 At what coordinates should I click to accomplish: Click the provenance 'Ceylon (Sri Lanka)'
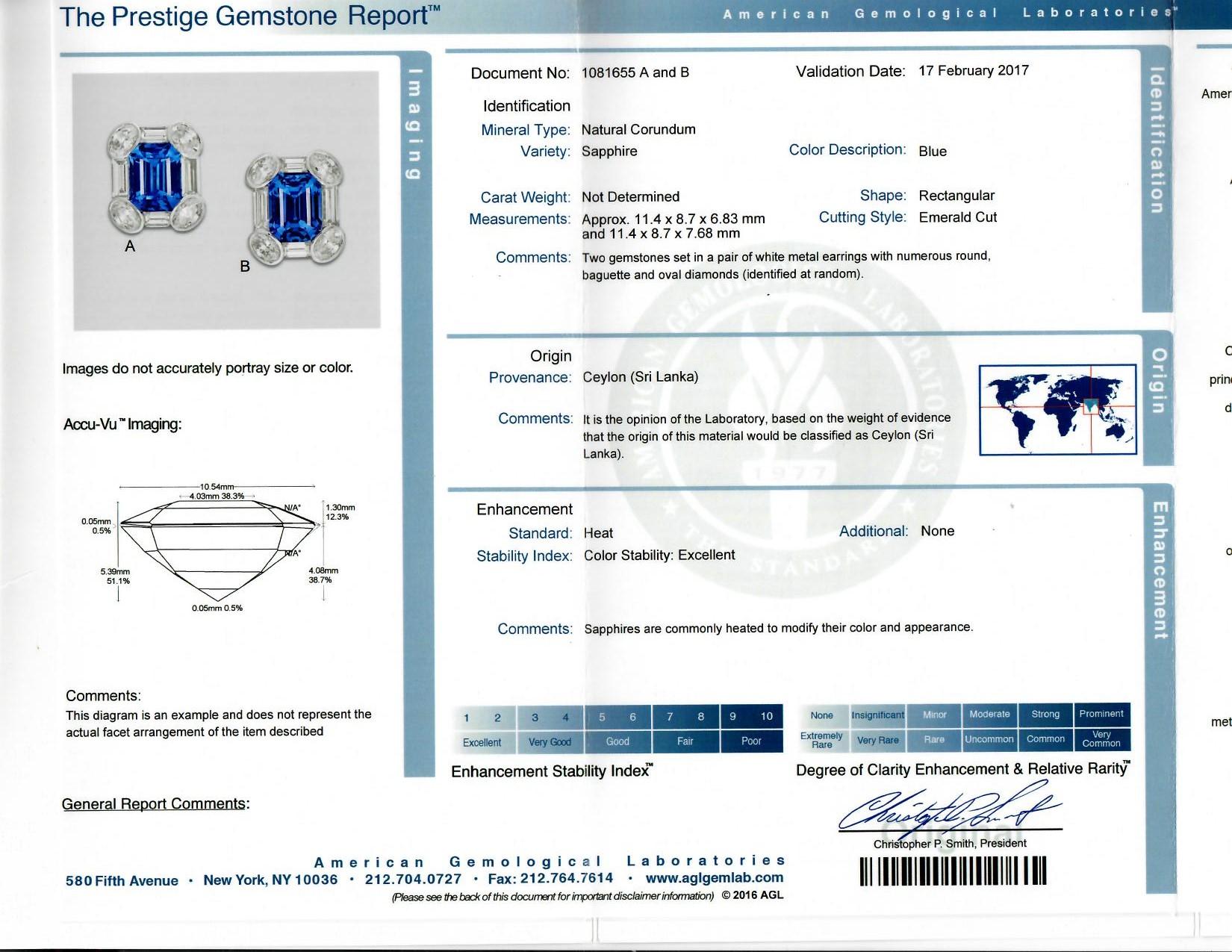point(641,377)
